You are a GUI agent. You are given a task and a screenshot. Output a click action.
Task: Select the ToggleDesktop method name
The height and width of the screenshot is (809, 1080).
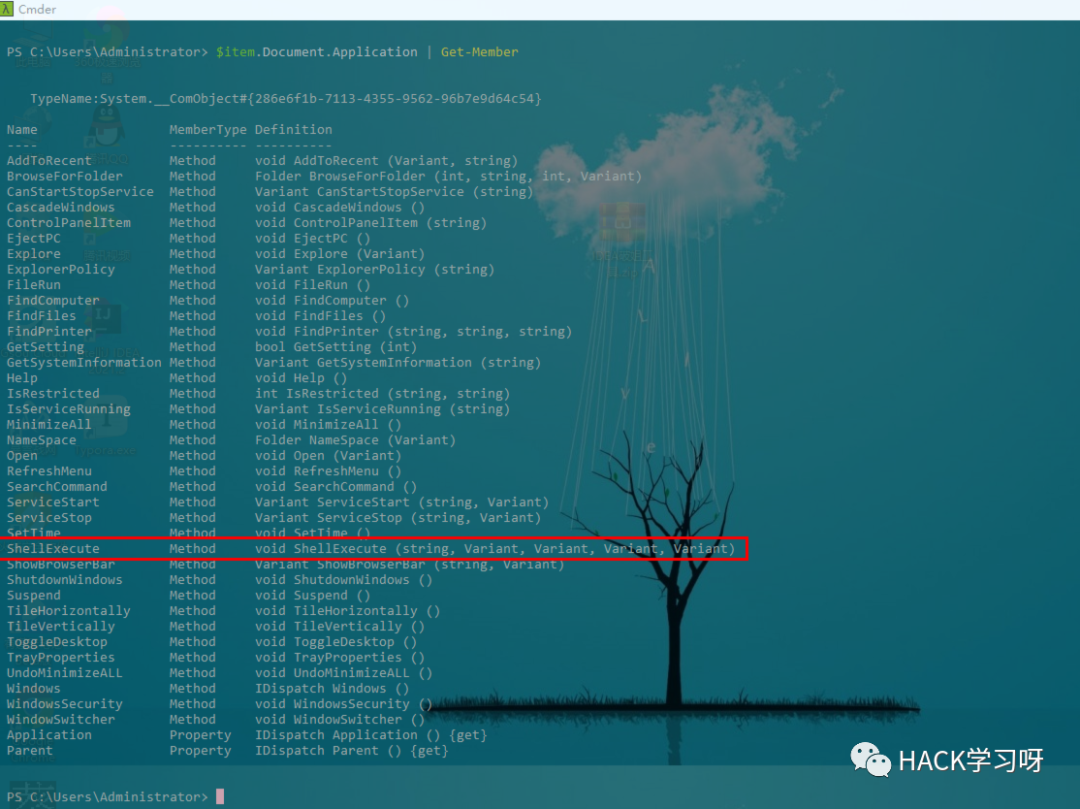tap(57, 642)
